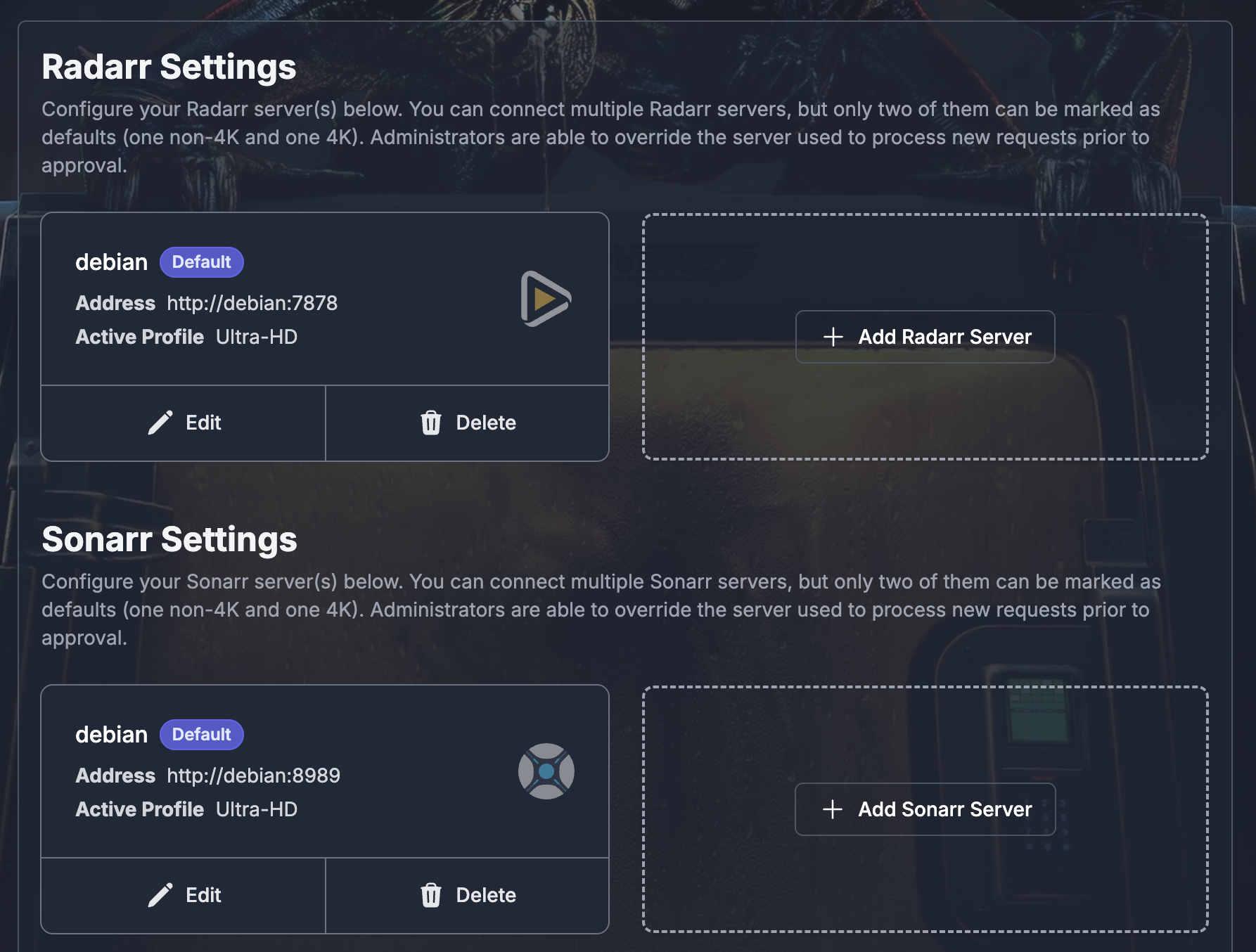The width and height of the screenshot is (1256, 952).
Task: Open the http://debian:8989 address link
Action: pos(253,776)
